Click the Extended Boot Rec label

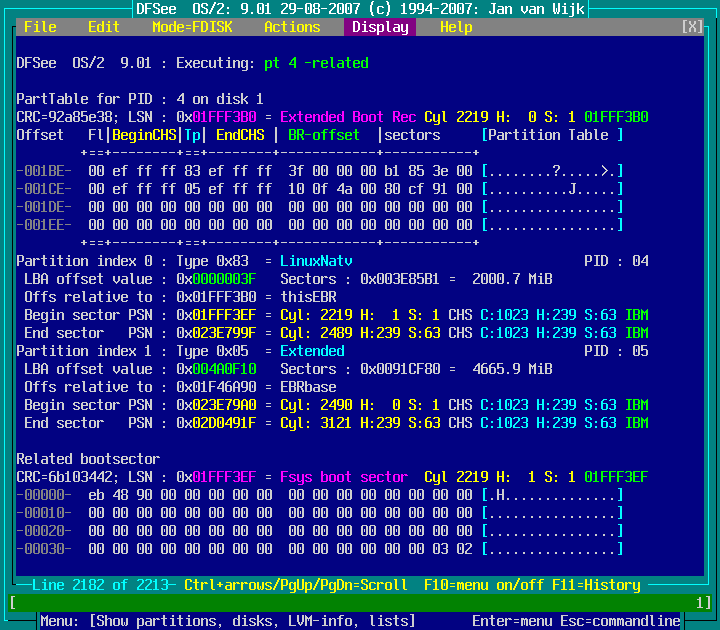coord(348,117)
